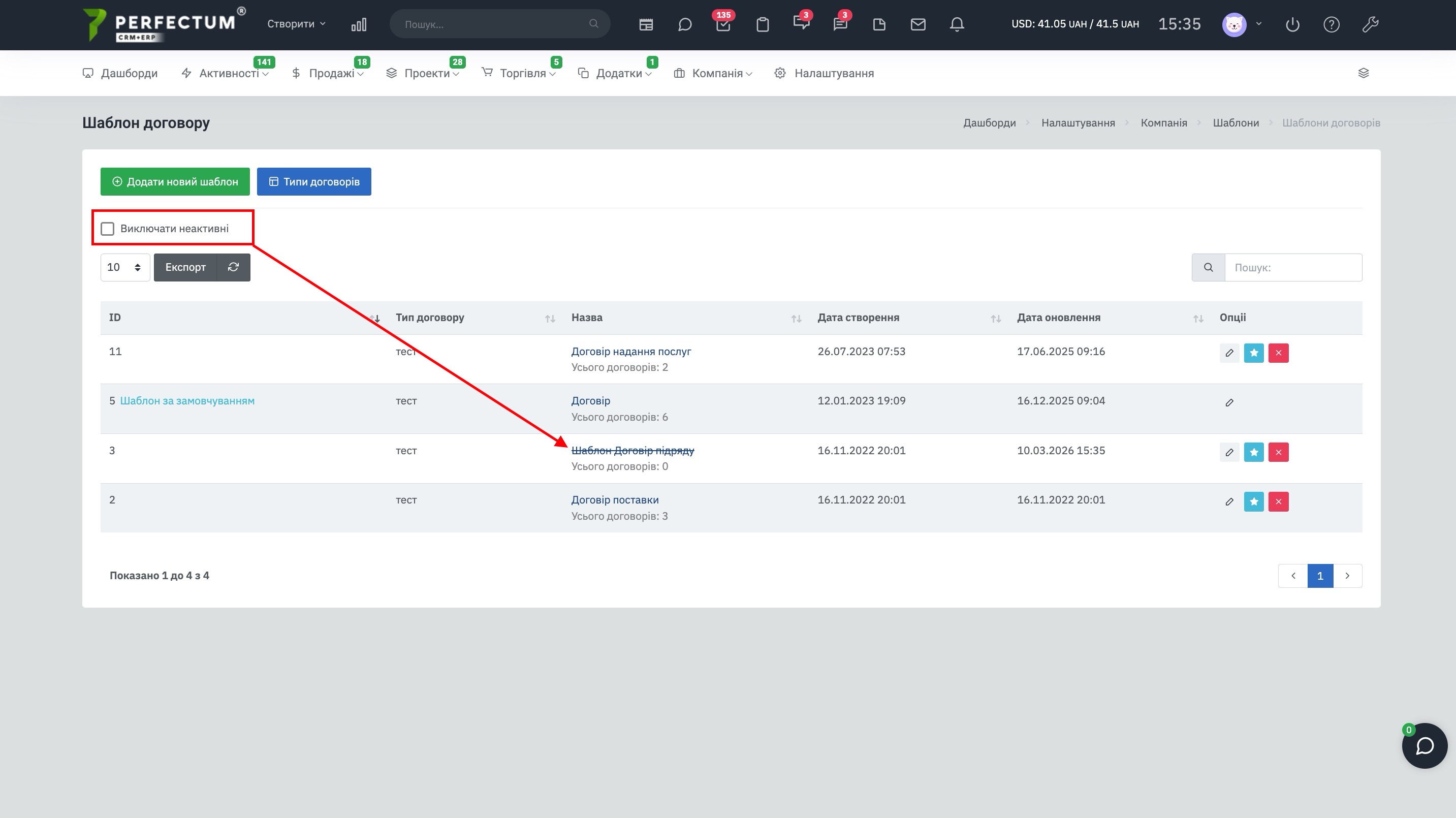The image size is (1456, 818).
Task: Open the calendar icon in top bar
Action: (646, 24)
